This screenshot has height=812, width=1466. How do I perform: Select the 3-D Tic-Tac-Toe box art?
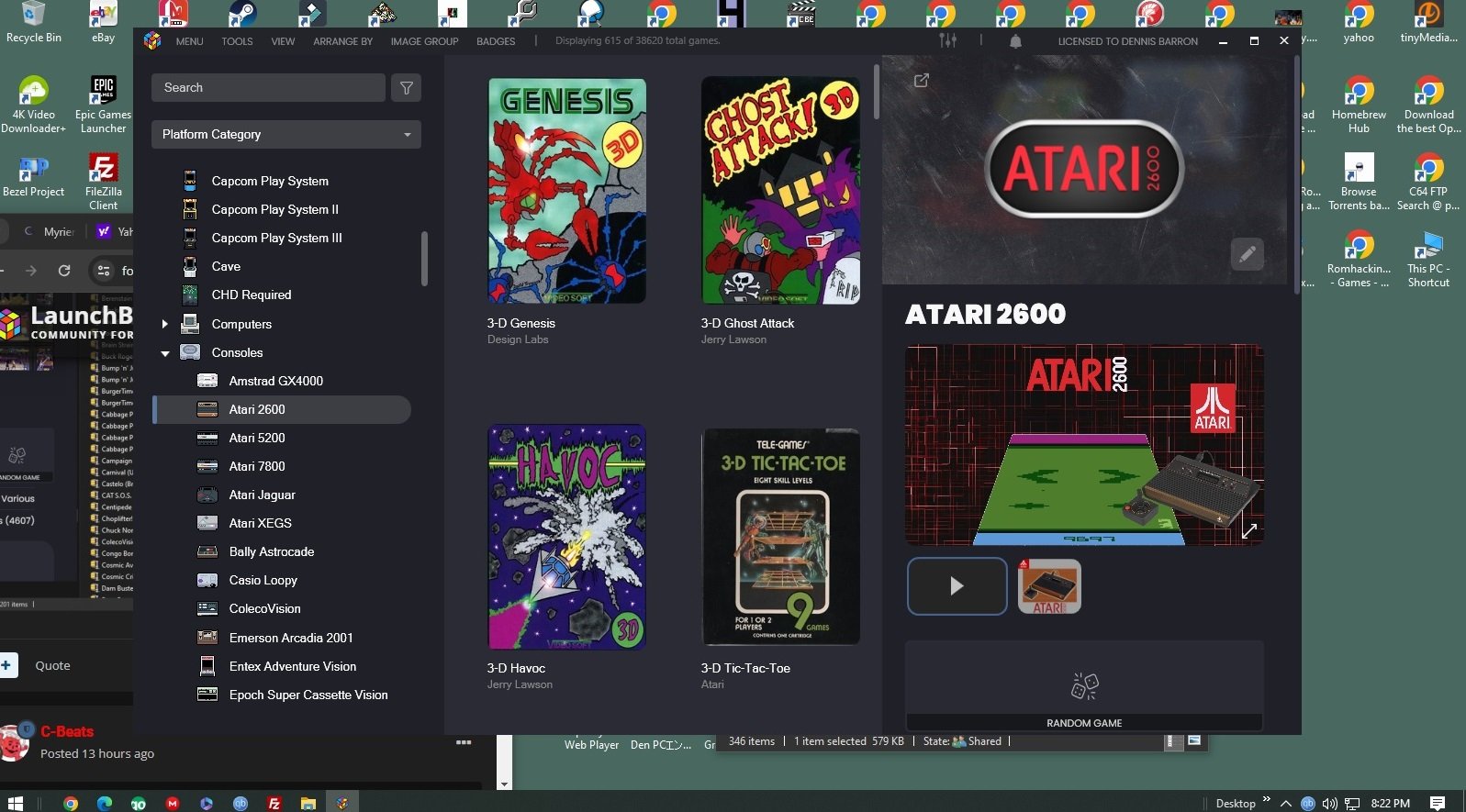(x=780, y=537)
